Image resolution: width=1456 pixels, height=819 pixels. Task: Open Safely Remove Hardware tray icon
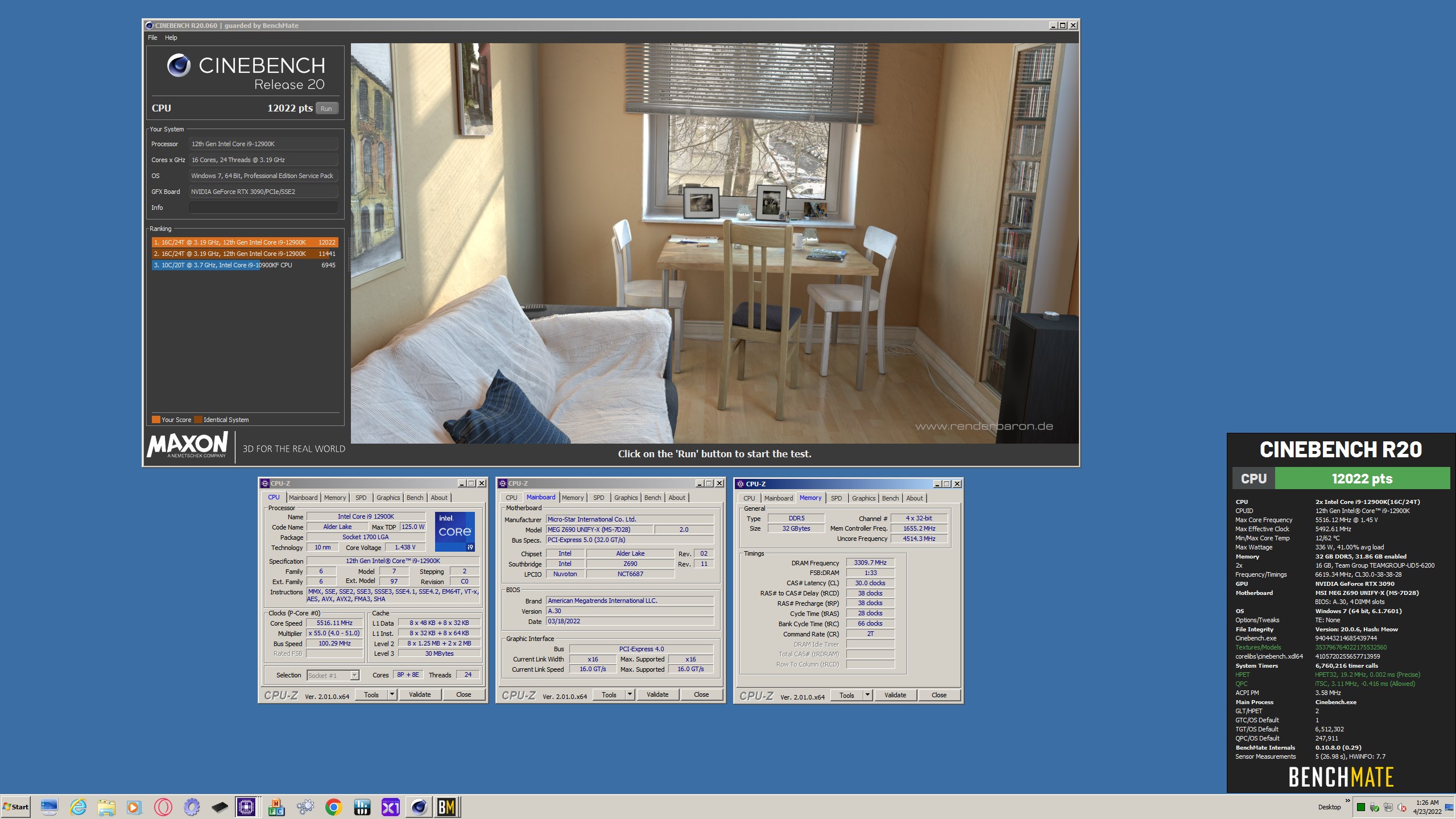coord(1375,807)
